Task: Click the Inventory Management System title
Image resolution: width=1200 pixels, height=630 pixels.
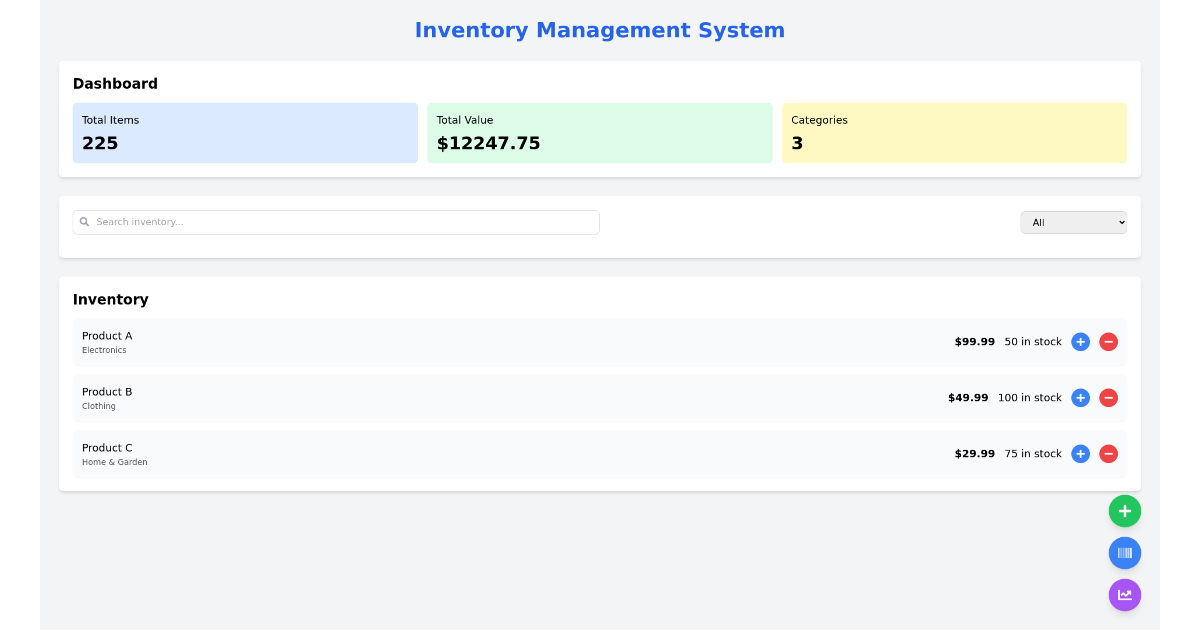Action: 600,30
